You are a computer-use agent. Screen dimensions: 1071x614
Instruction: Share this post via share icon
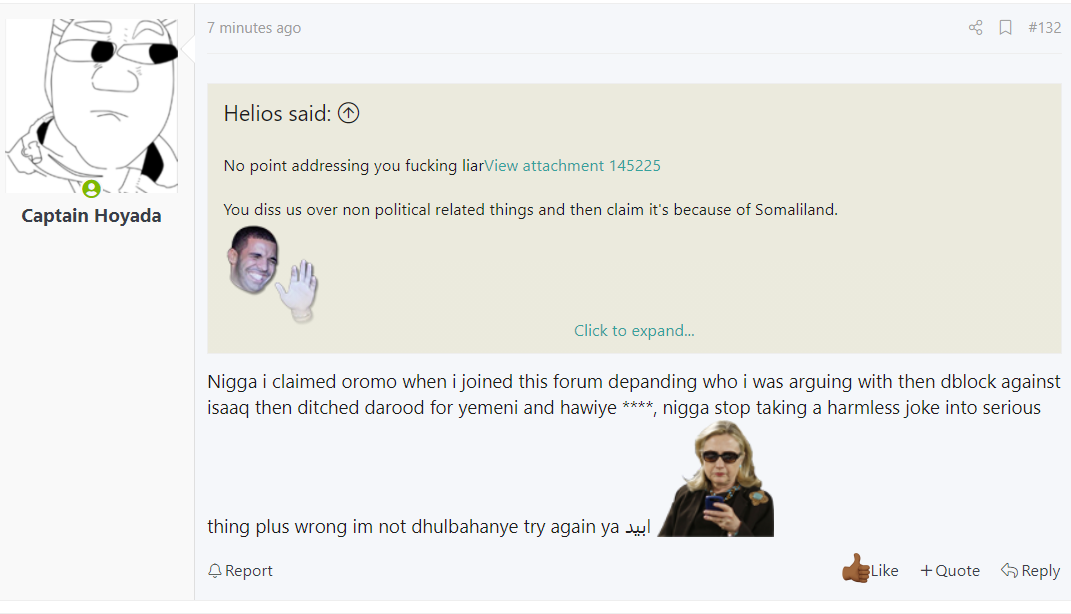pos(976,28)
